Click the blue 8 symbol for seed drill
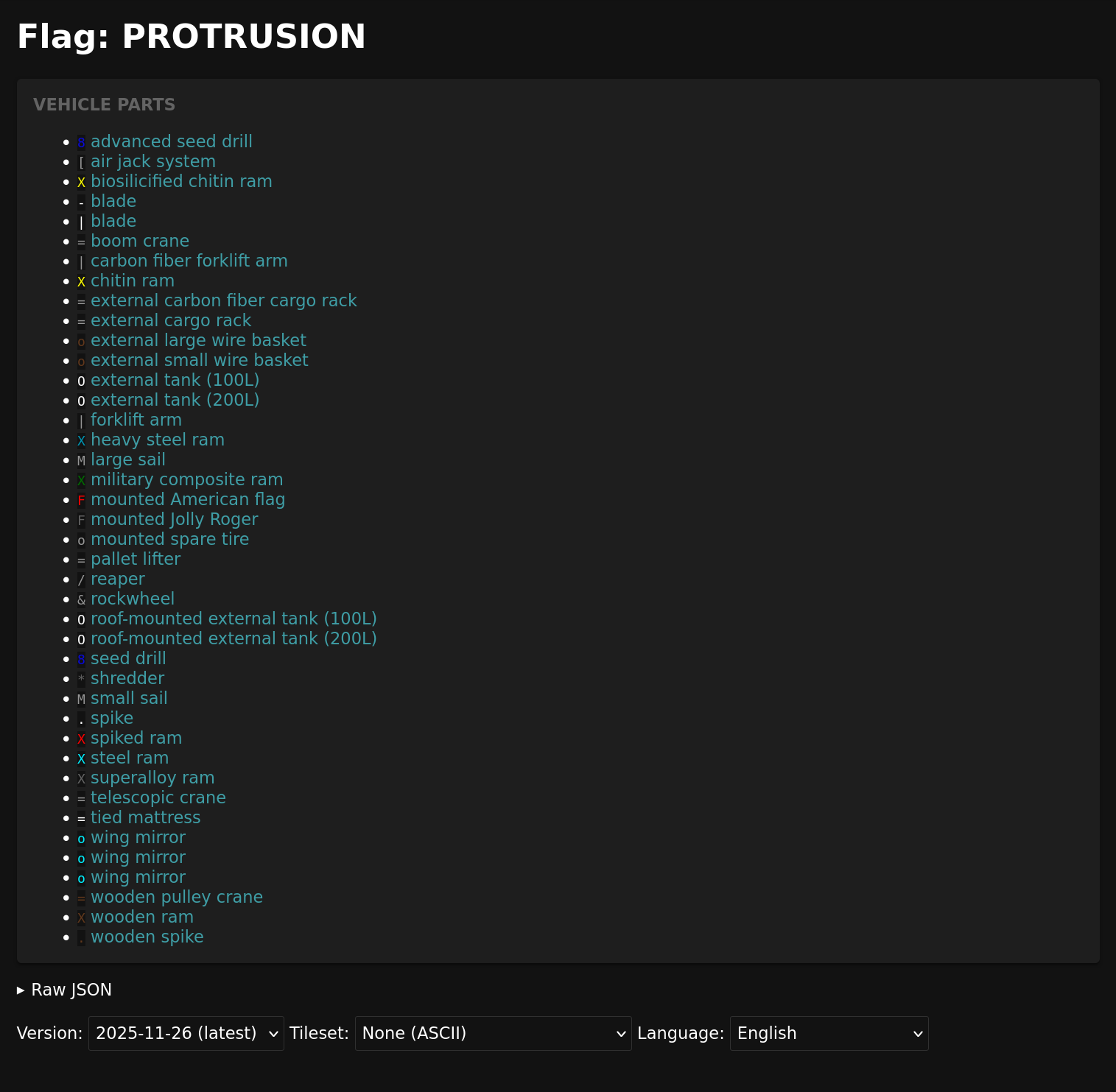 pyautogui.click(x=81, y=659)
